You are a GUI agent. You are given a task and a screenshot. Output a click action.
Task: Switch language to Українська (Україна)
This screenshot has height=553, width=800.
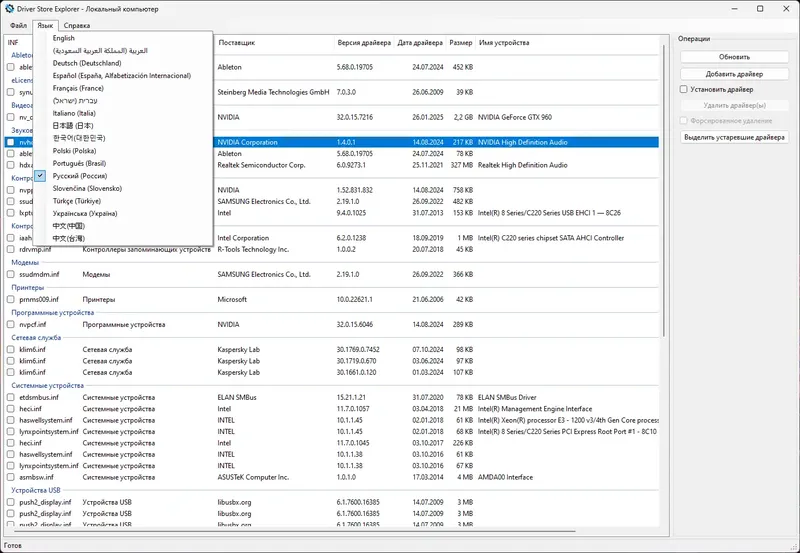point(85,213)
